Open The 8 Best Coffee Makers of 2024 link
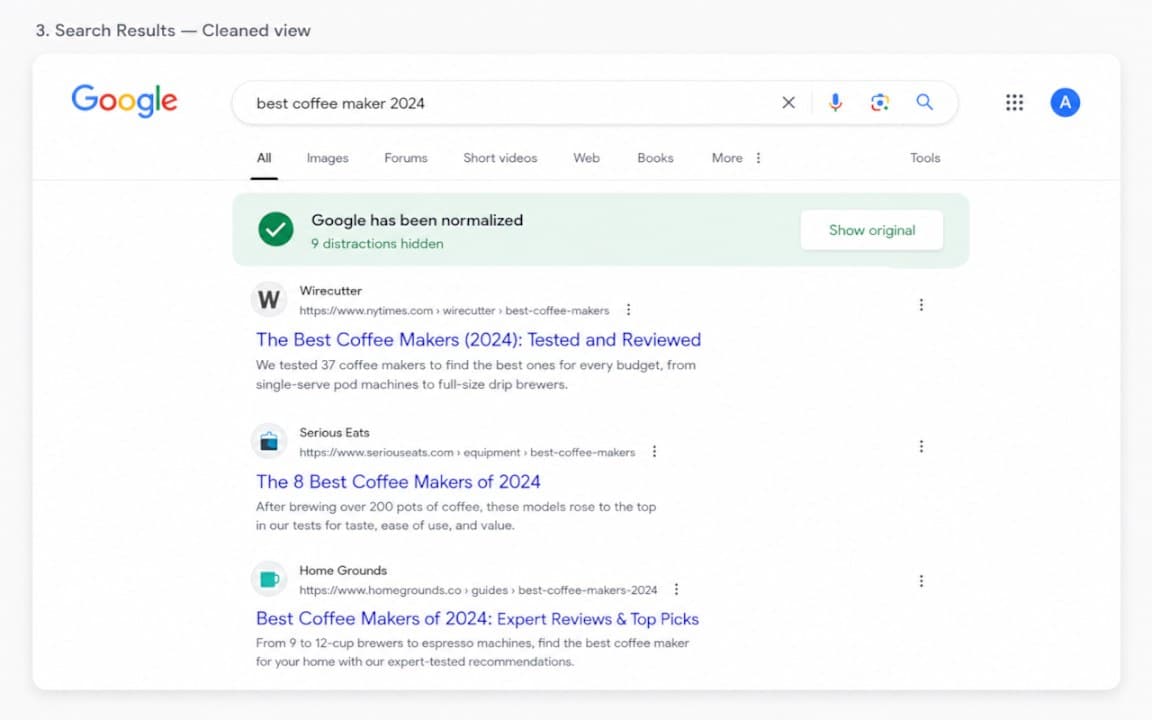 [398, 481]
